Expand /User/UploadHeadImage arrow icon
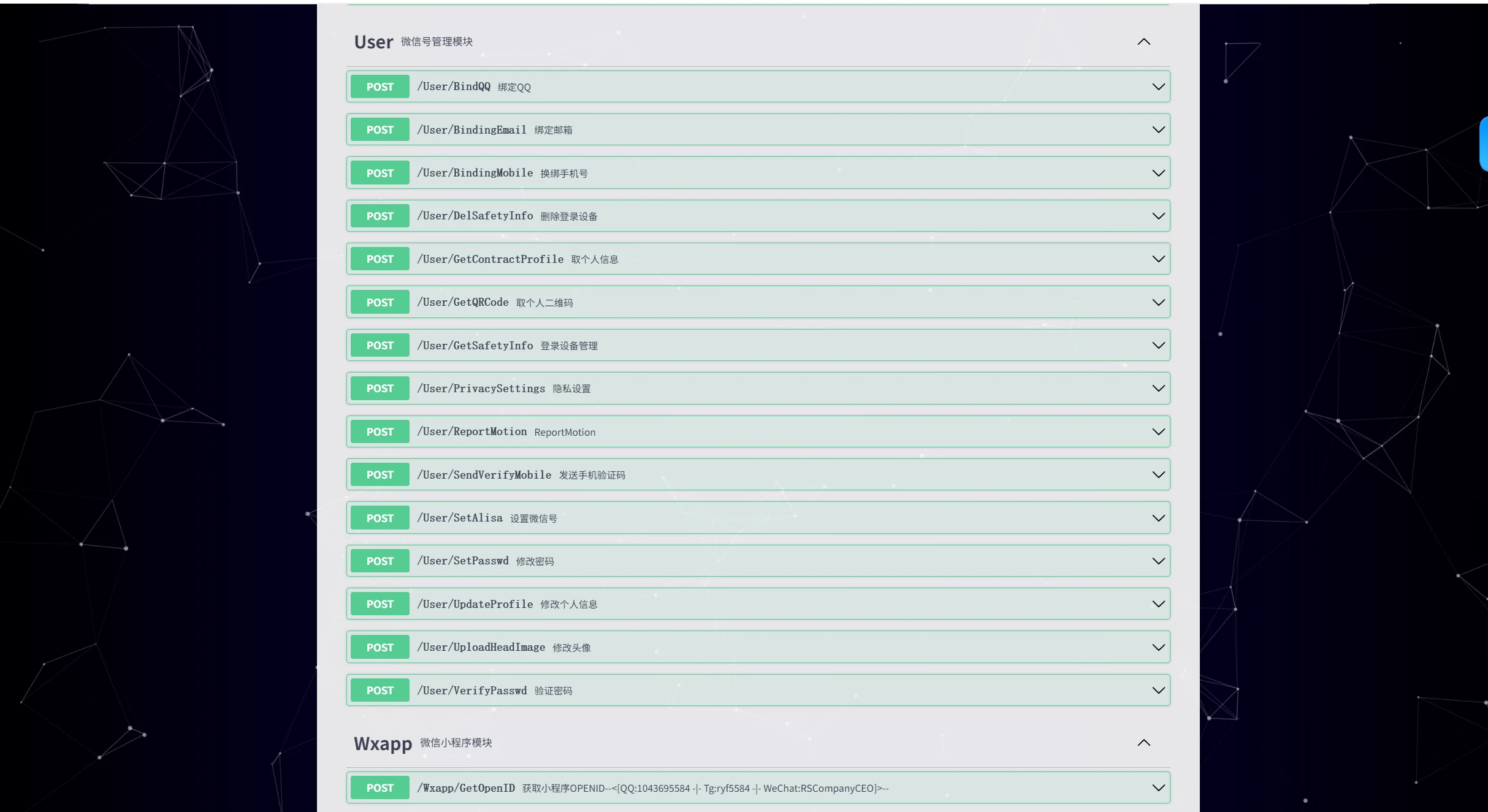 coord(1158,648)
